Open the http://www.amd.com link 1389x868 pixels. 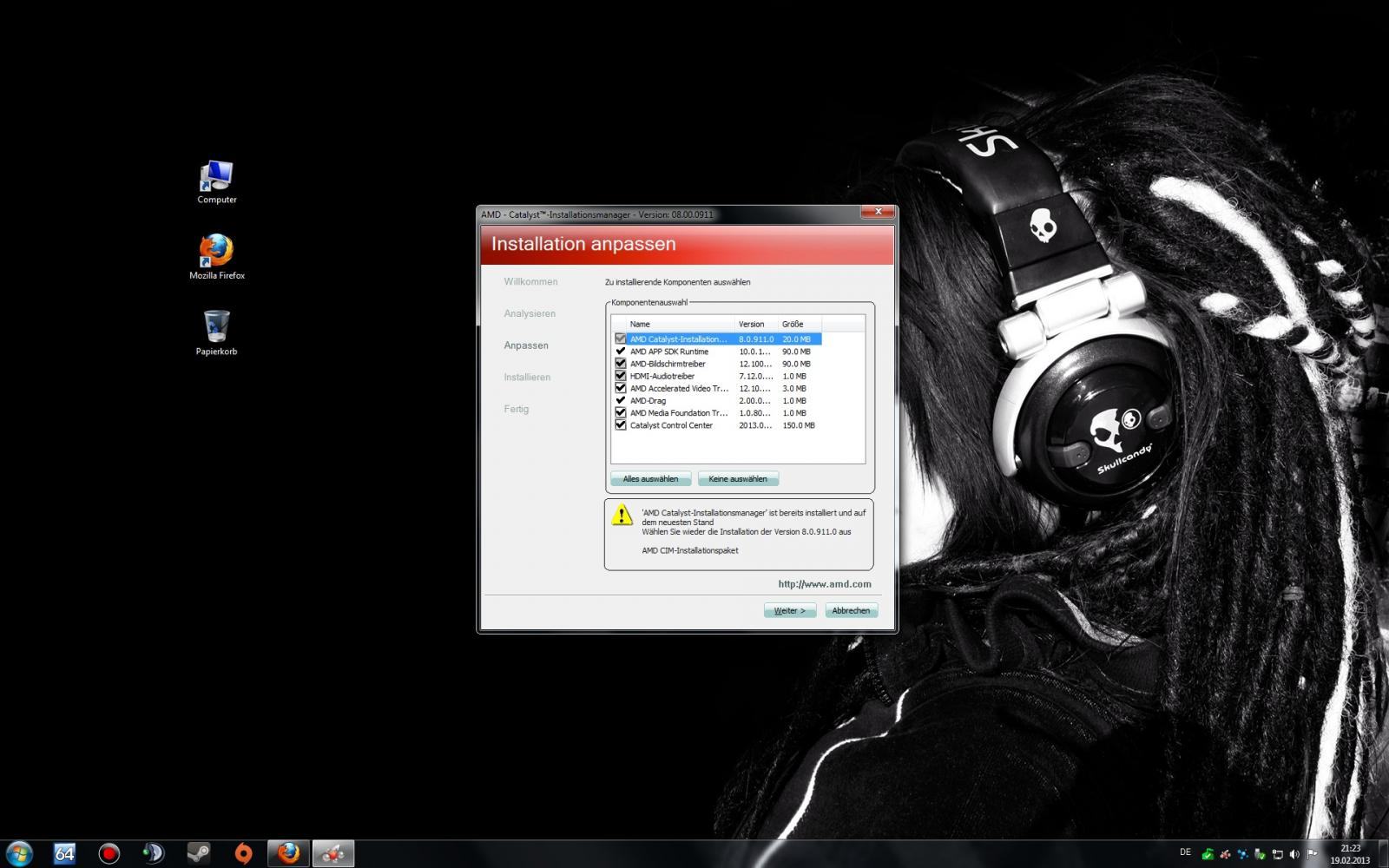(x=825, y=584)
